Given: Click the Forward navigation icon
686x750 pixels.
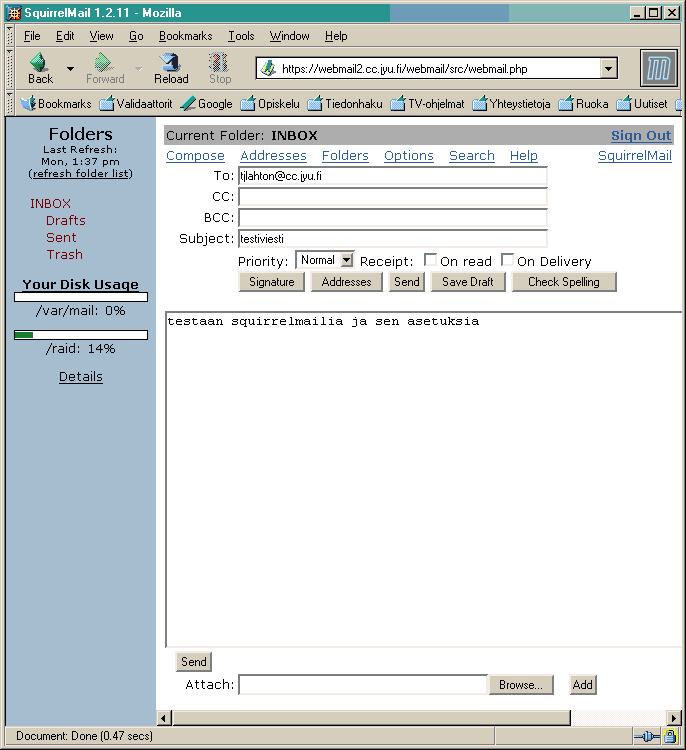Looking at the screenshot, I should [x=103, y=62].
